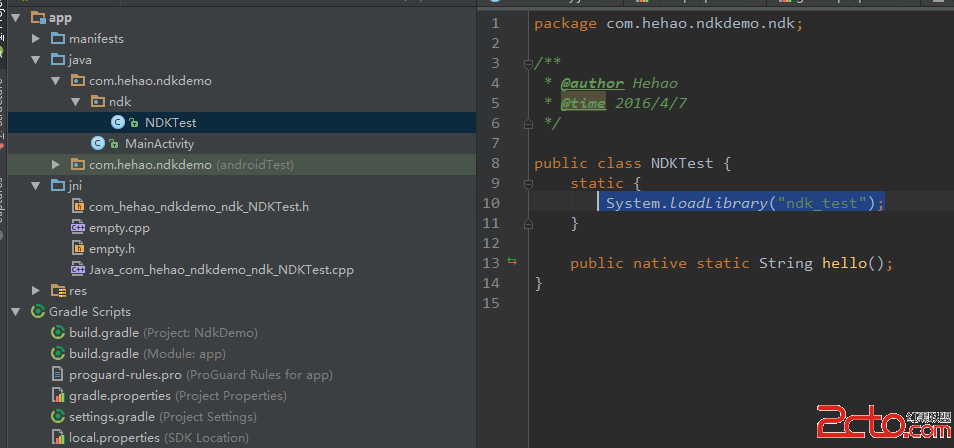Image resolution: width=954 pixels, height=448 pixels.
Task: Fold the static block on line 9
Action: 527,183
